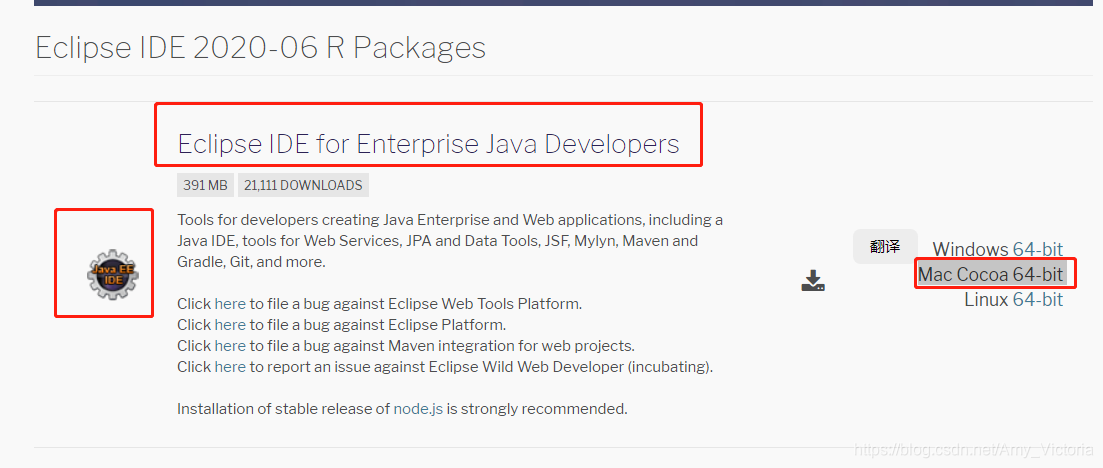The image size is (1103, 468).
Task: Click the 翻译 translate button
Action: point(885,246)
